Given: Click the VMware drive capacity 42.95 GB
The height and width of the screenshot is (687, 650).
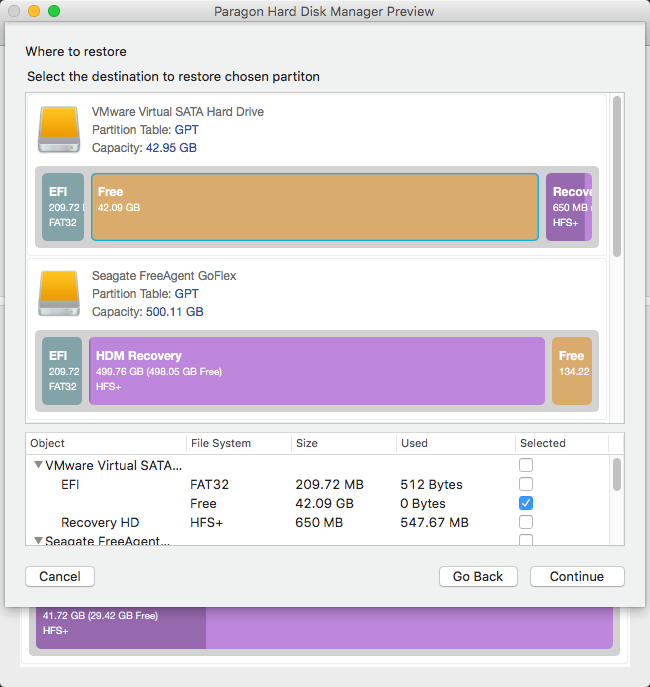Looking at the screenshot, I should 171,148.
